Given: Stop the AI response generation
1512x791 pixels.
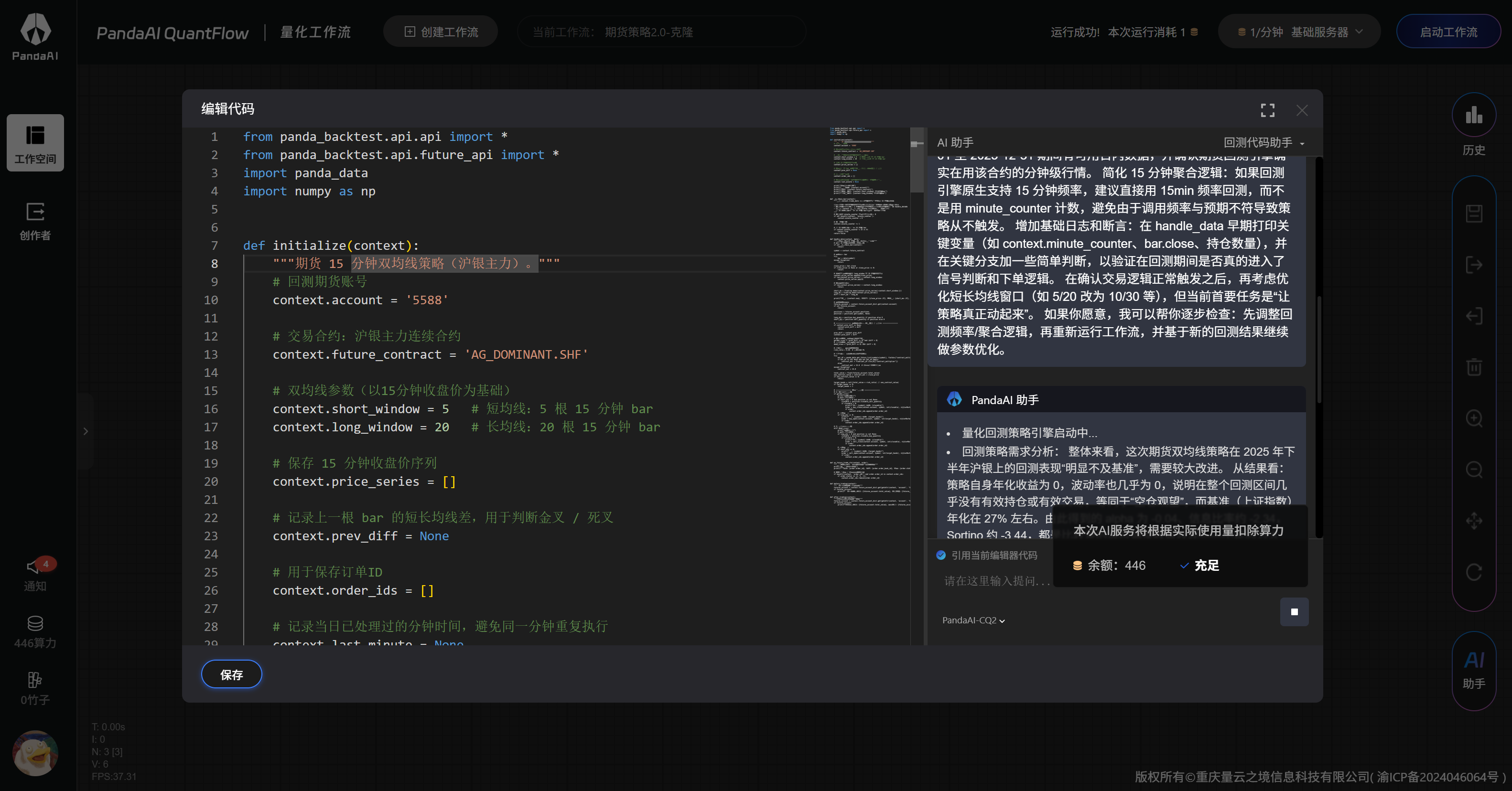Looking at the screenshot, I should pos(1294,612).
